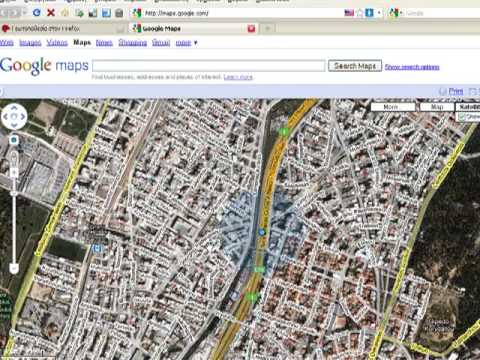Screen dimensions: 480x360
Task: Click the Print link above the map
Action: [456, 91]
